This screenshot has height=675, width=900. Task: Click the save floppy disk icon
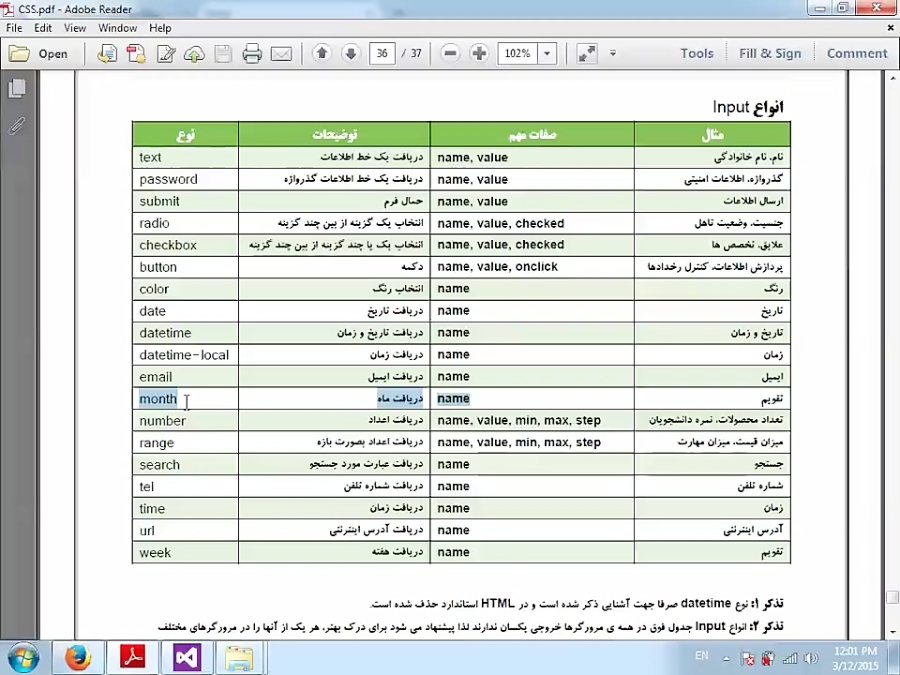(223, 54)
